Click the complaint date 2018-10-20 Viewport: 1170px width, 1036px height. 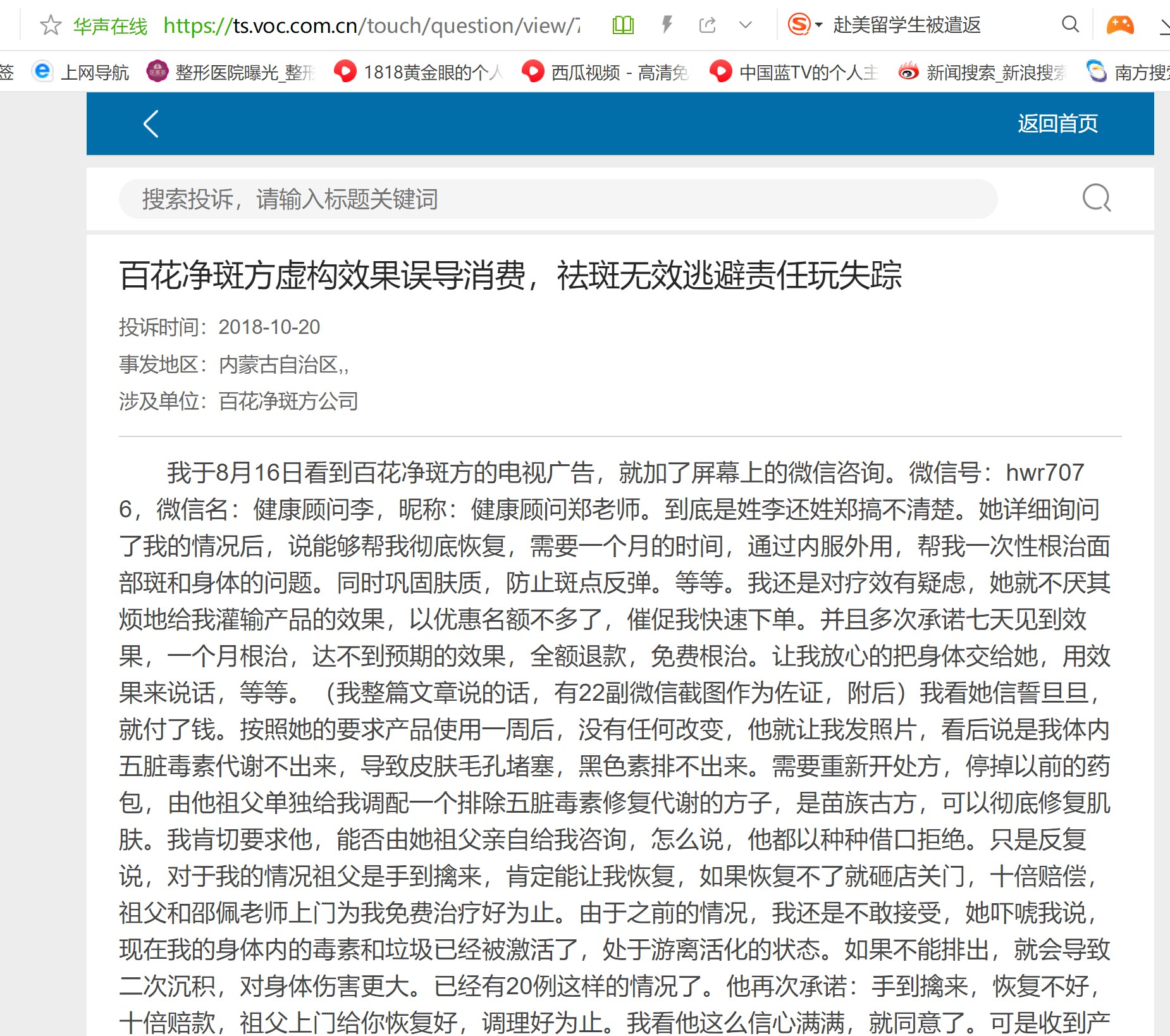pyautogui.click(x=269, y=328)
